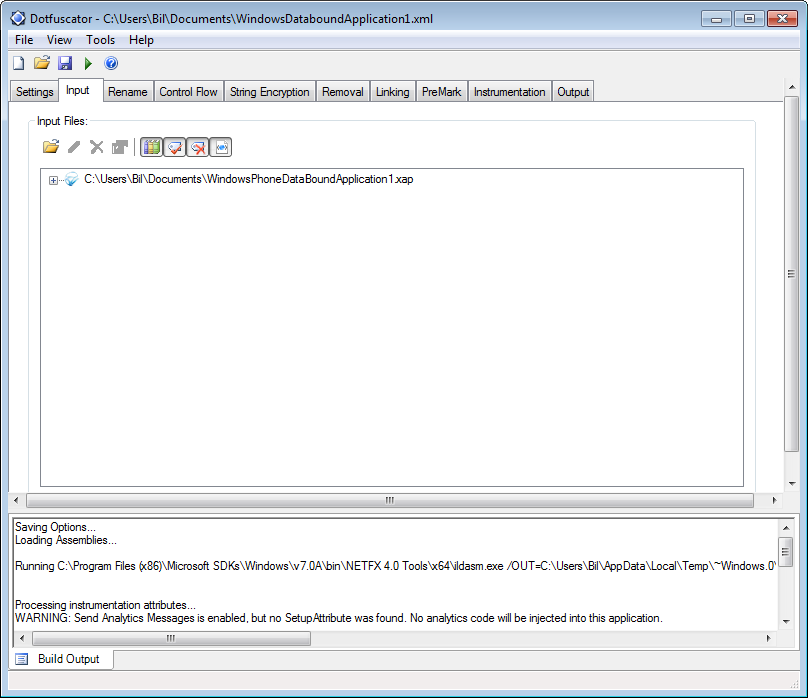Click main panel horizontal scrollbar thumb

[390, 500]
